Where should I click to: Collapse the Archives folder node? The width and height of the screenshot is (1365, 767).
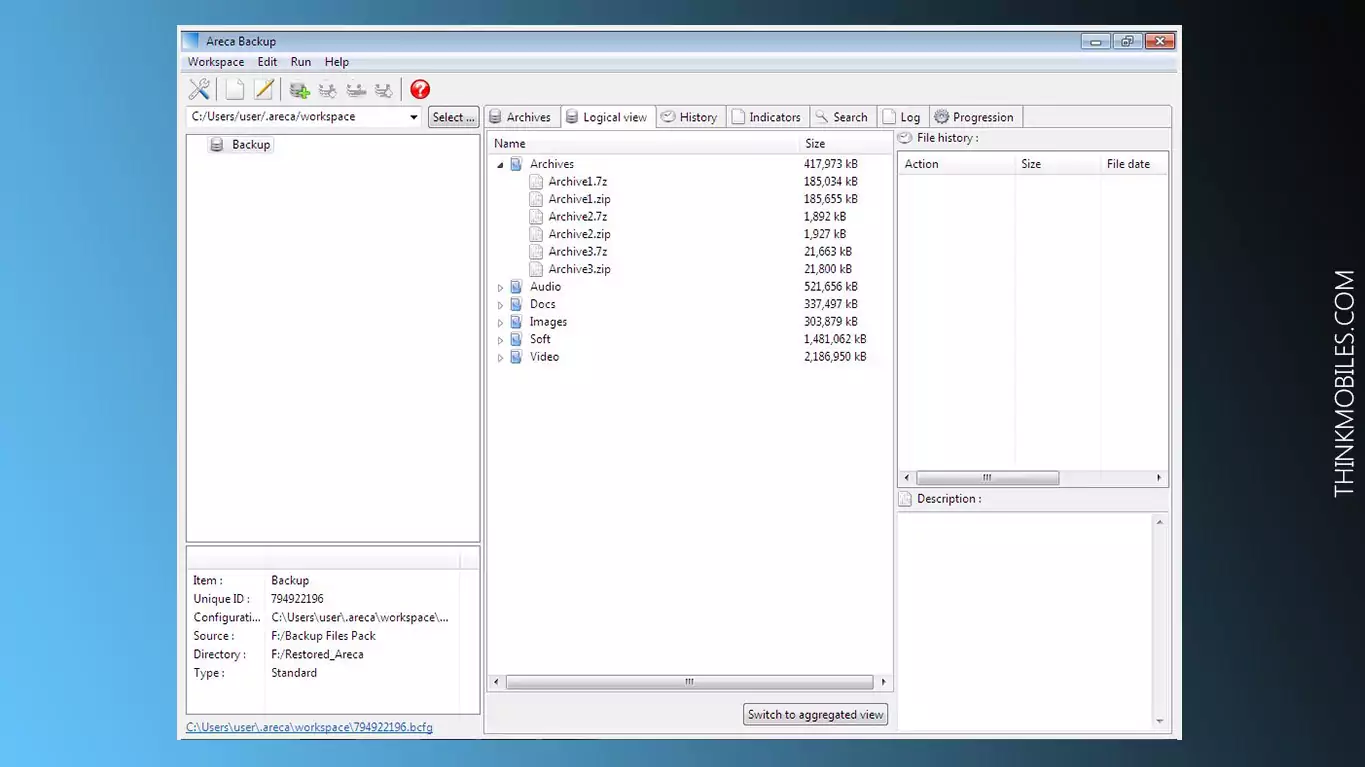[500, 165]
